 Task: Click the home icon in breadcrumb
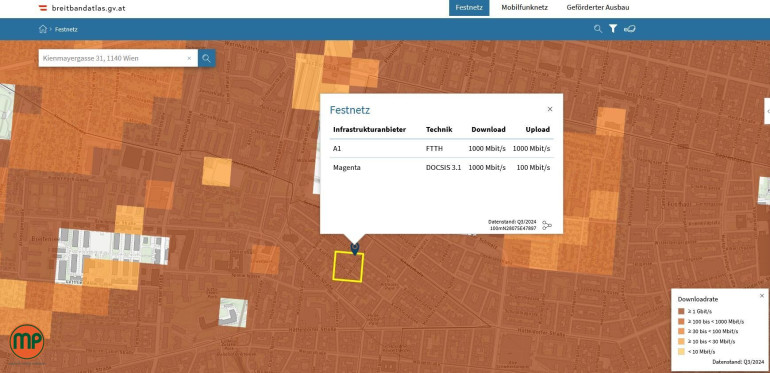[x=43, y=29]
